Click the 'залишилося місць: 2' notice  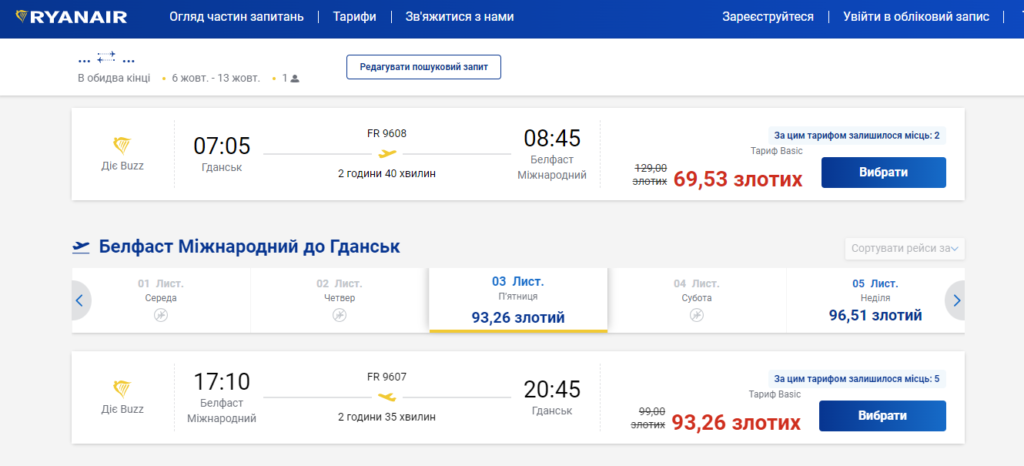pyautogui.click(x=857, y=136)
